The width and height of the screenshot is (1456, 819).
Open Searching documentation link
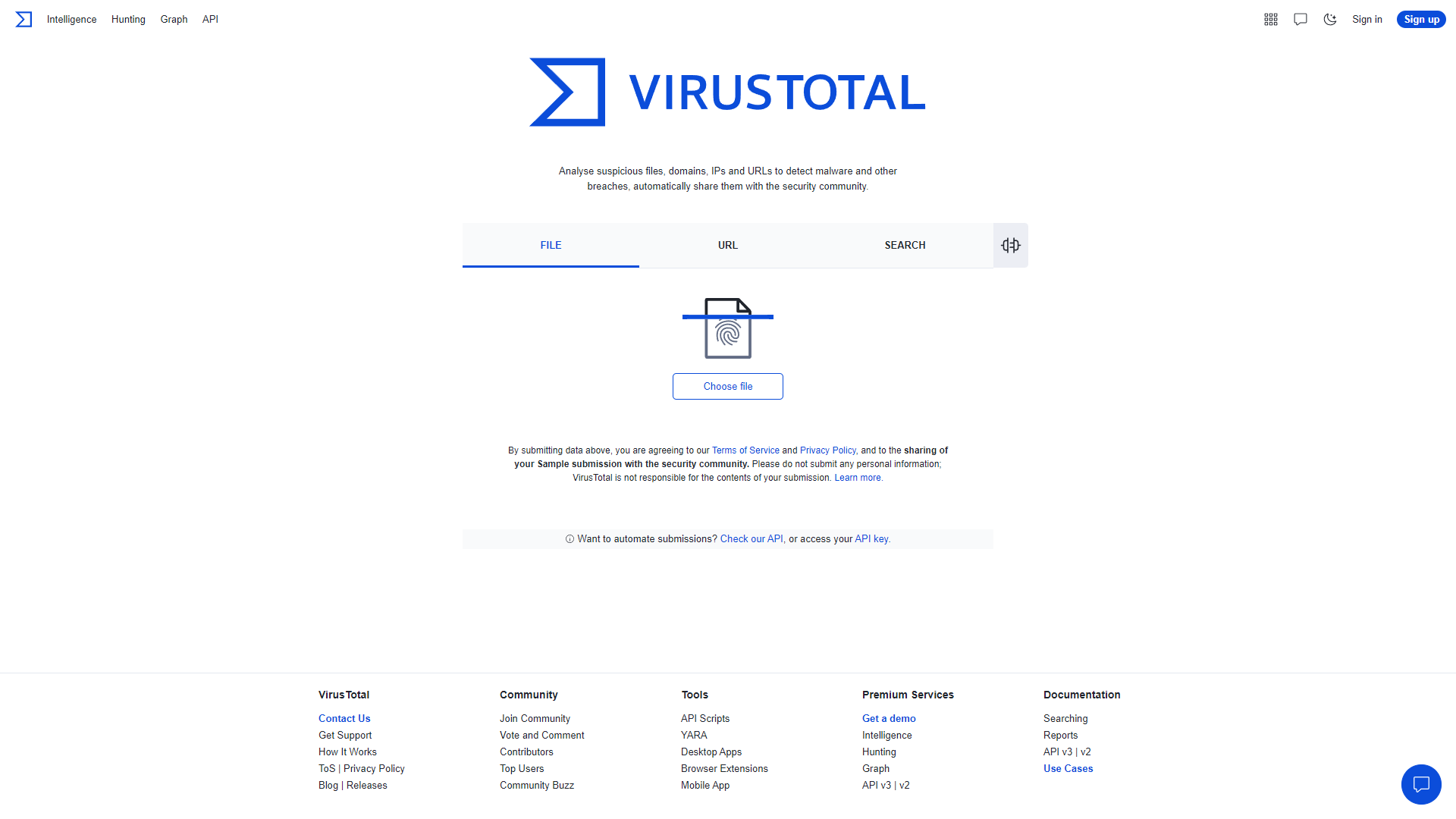click(1065, 718)
